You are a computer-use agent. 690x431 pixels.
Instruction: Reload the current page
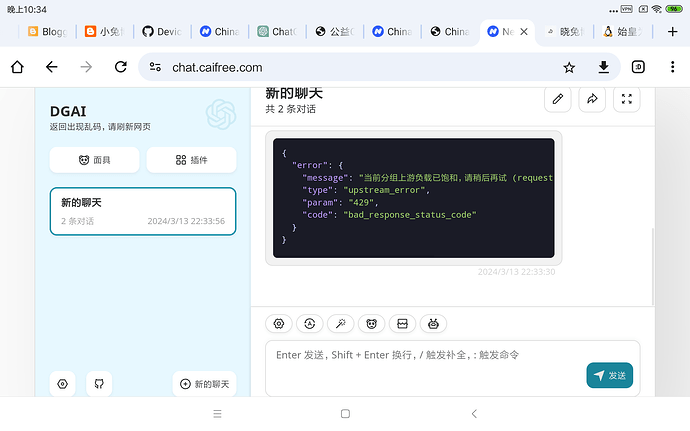pyautogui.click(x=121, y=67)
